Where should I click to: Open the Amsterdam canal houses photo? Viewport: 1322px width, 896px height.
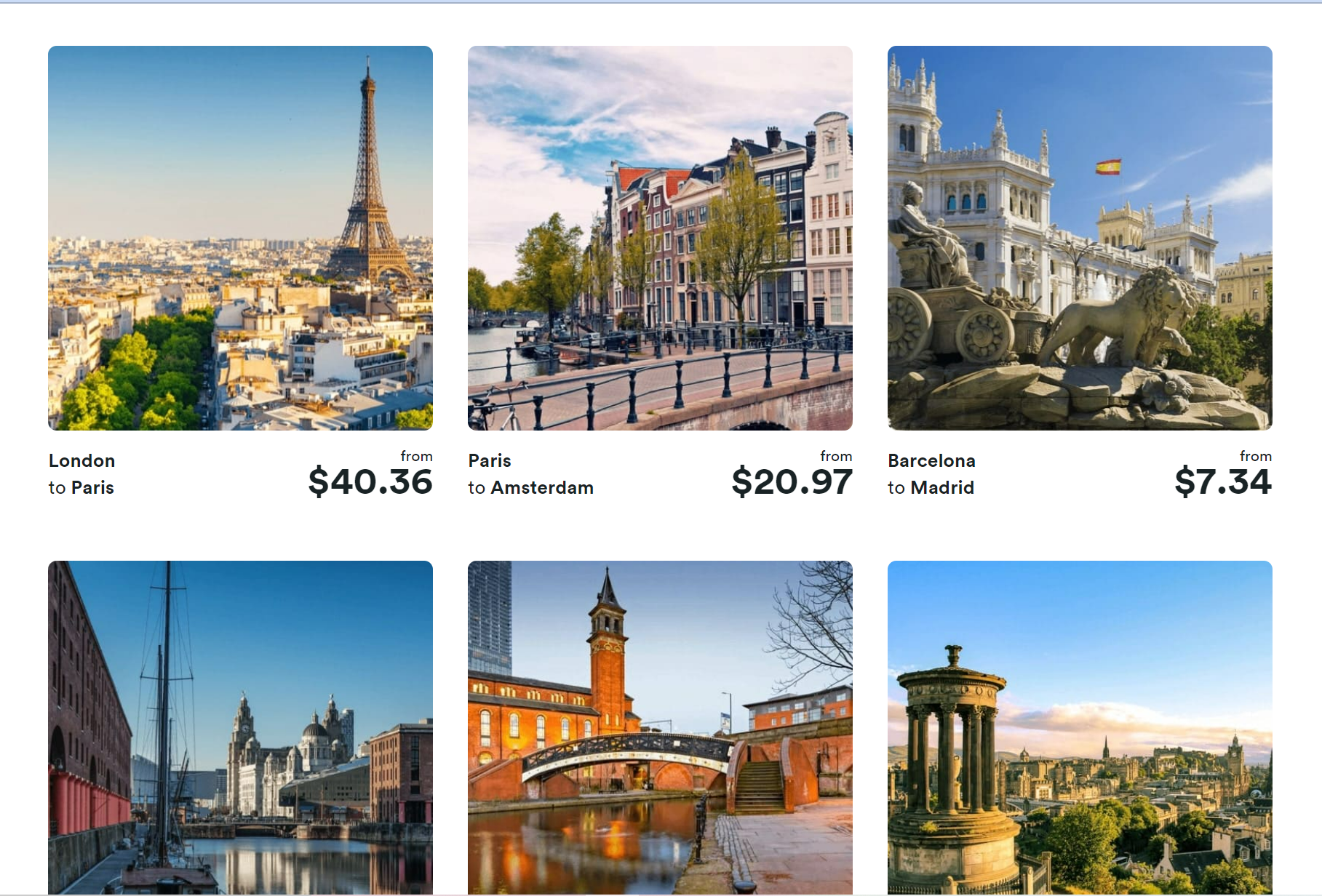click(660, 238)
